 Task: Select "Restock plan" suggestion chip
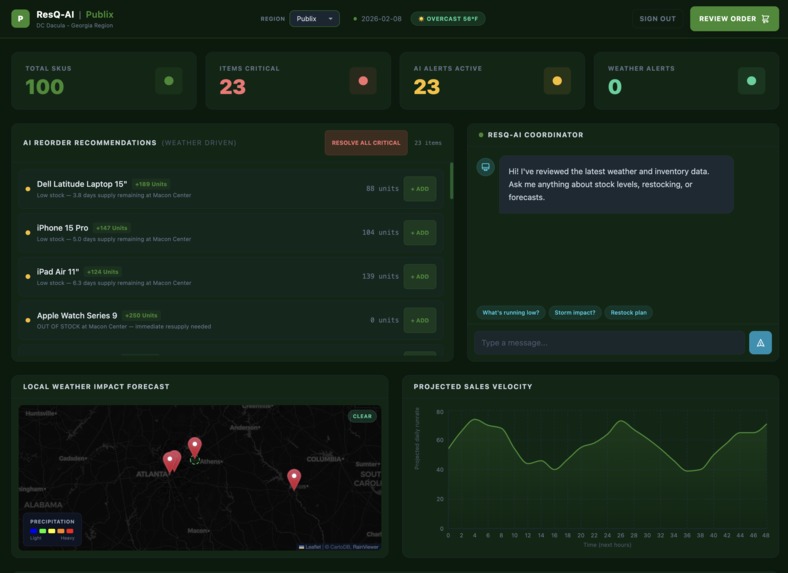628,313
